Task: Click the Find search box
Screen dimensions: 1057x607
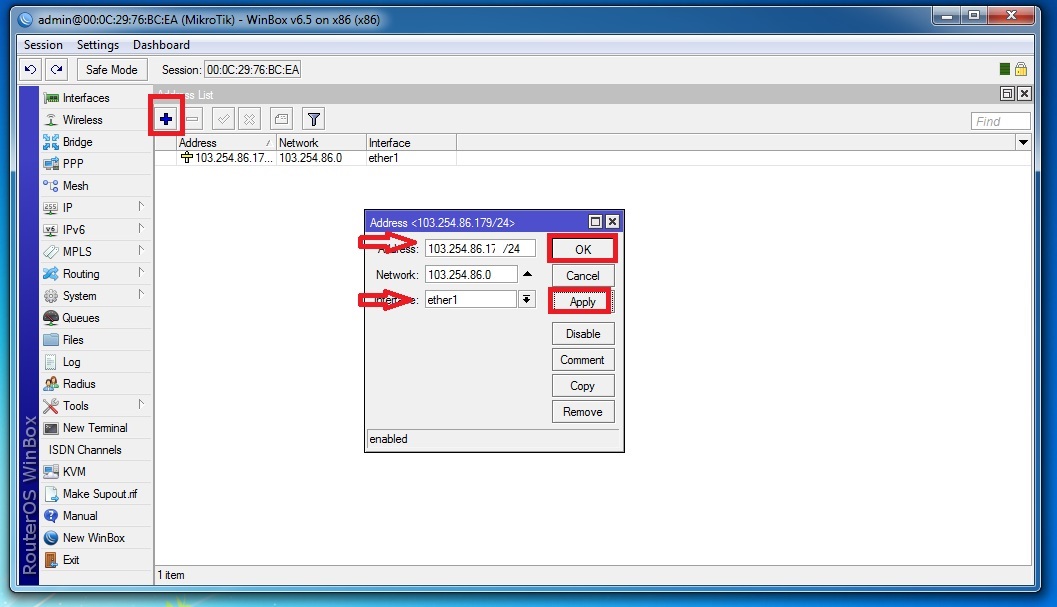Action: pos(1000,121)
